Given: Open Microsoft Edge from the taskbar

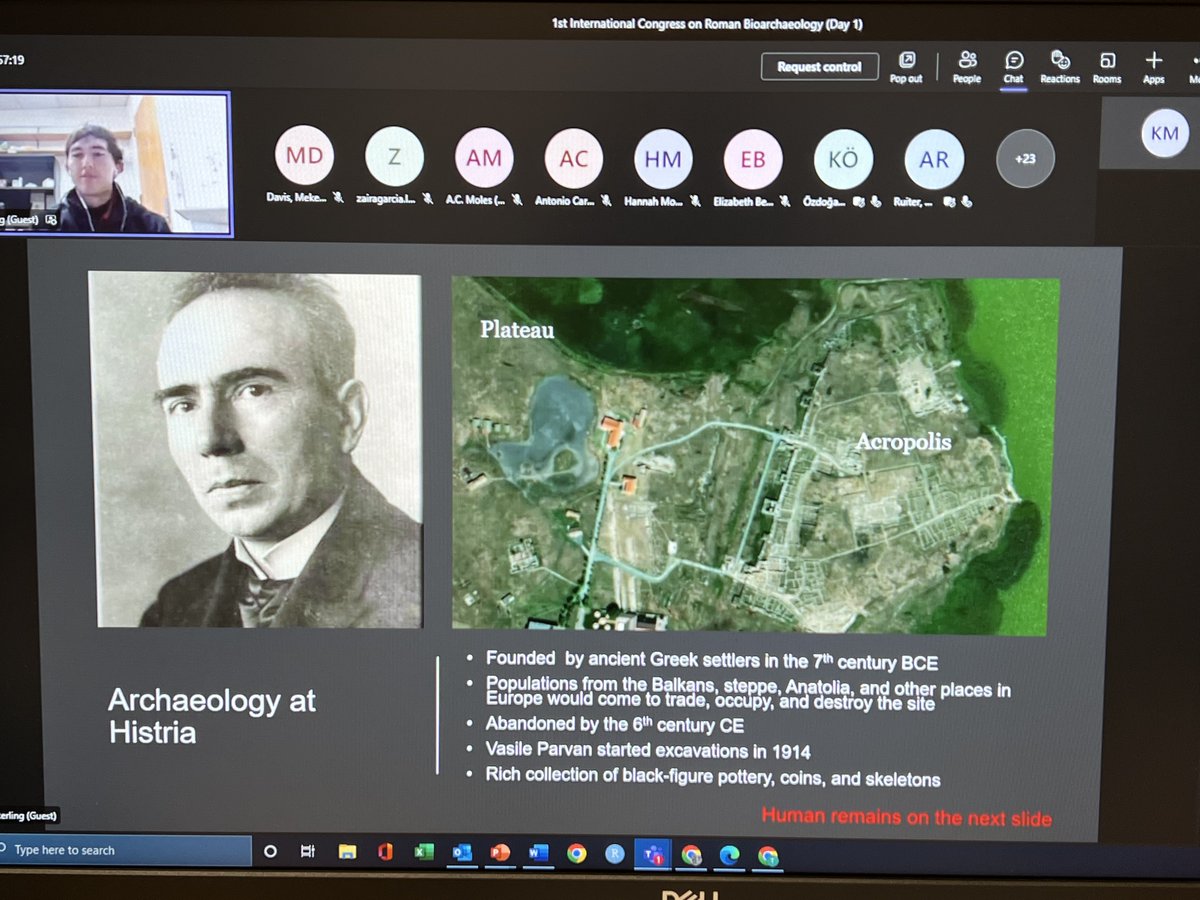Looking at the screenshot, I should tap(729, 855).
